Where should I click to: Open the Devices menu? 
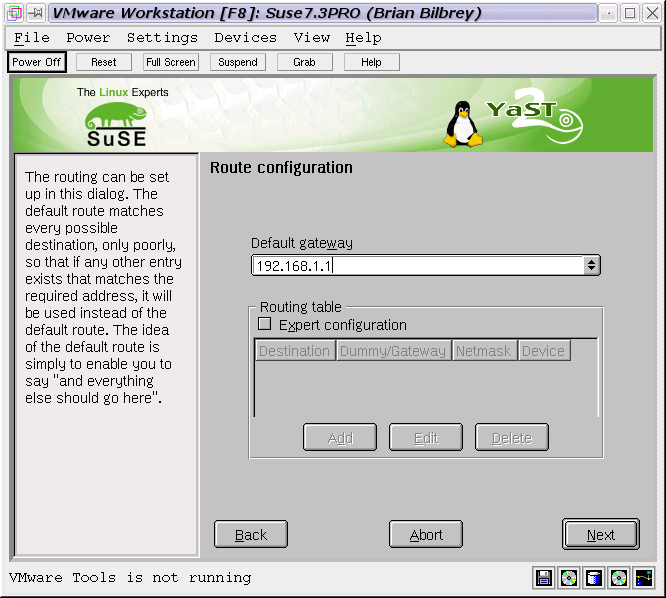click(x=245, y=38)
